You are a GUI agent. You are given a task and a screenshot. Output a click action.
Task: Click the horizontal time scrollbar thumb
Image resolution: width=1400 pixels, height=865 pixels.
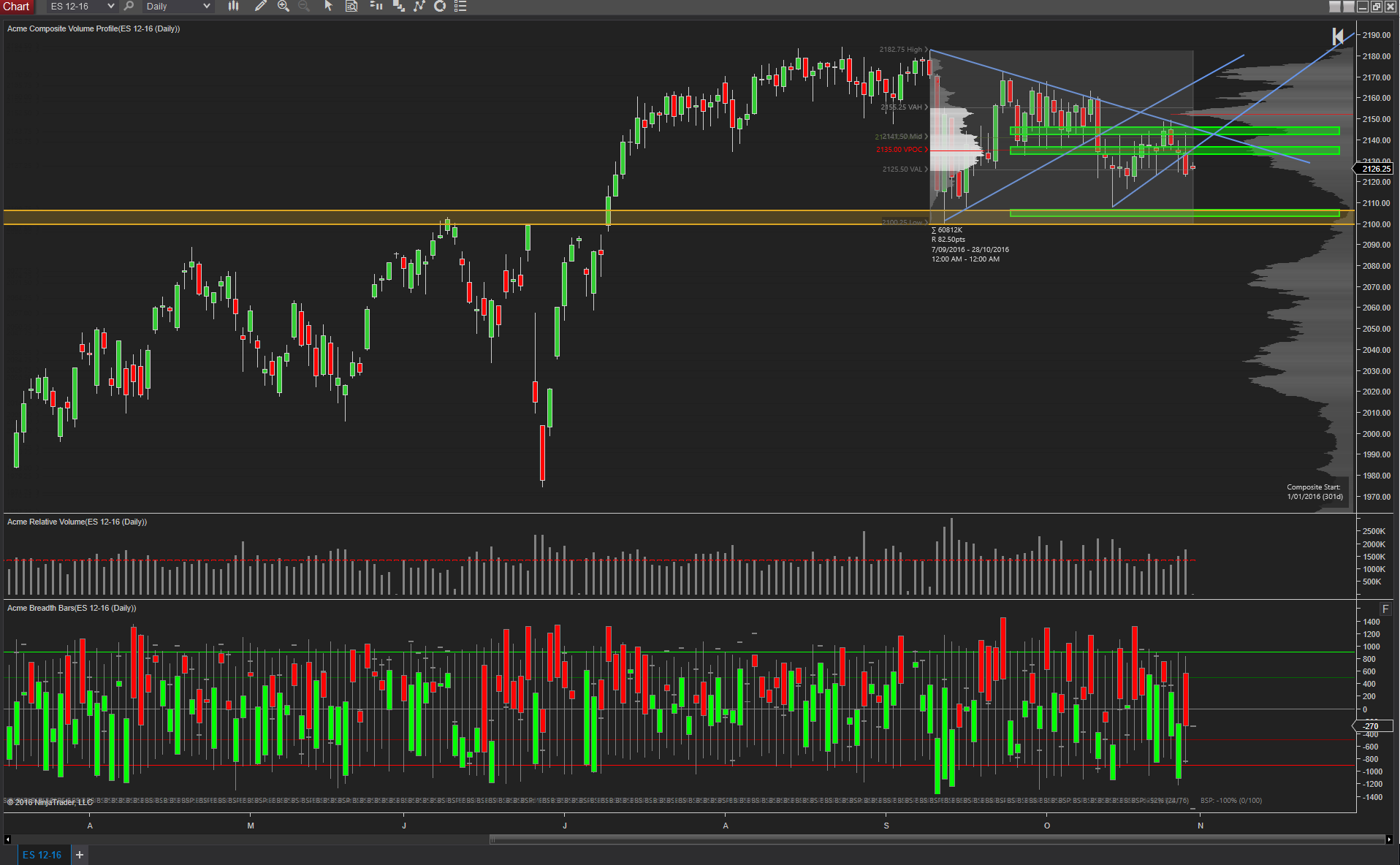[x=937, y=839]
